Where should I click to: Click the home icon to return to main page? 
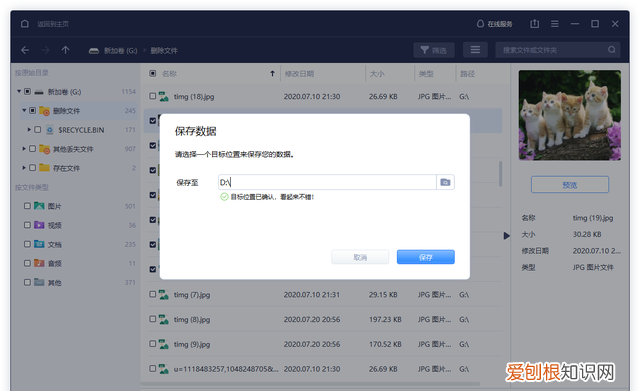25,24
